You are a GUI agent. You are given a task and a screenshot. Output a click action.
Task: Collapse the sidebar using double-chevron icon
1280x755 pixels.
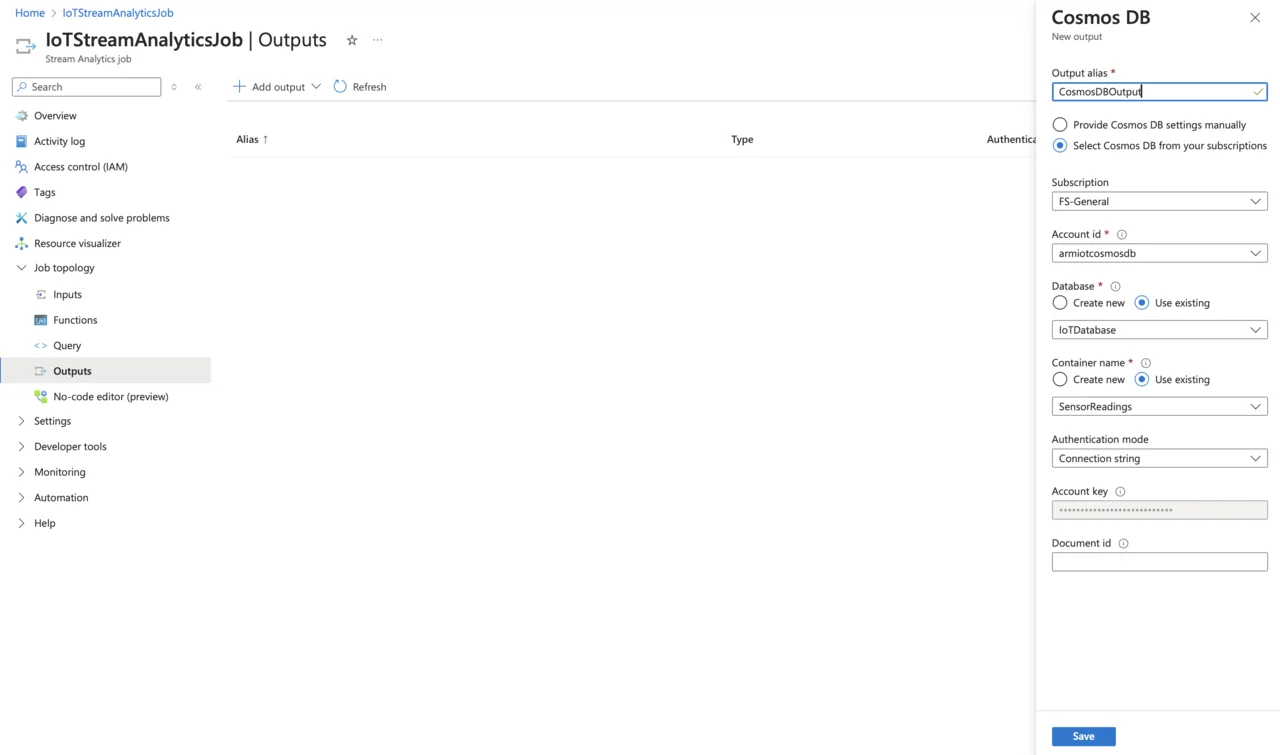(x=198, y=87)
